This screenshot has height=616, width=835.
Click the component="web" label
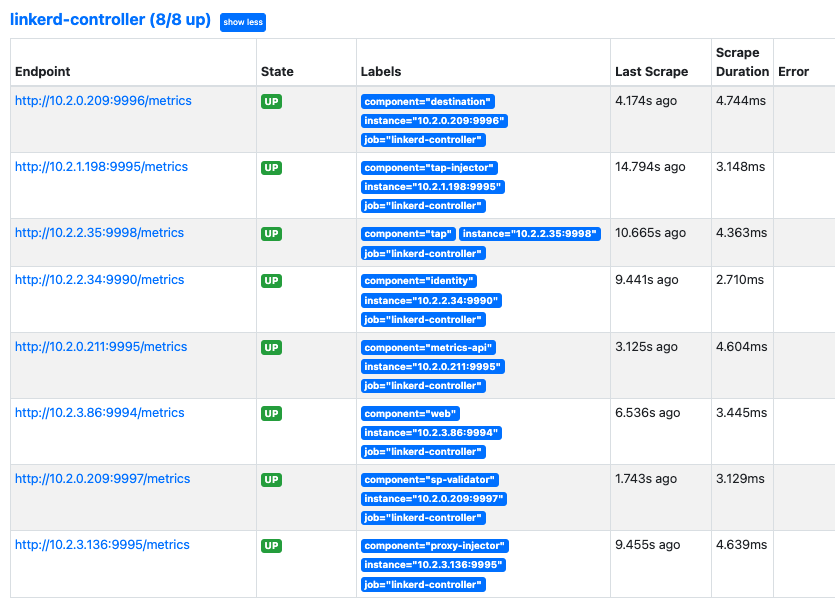tap(410, 414)
